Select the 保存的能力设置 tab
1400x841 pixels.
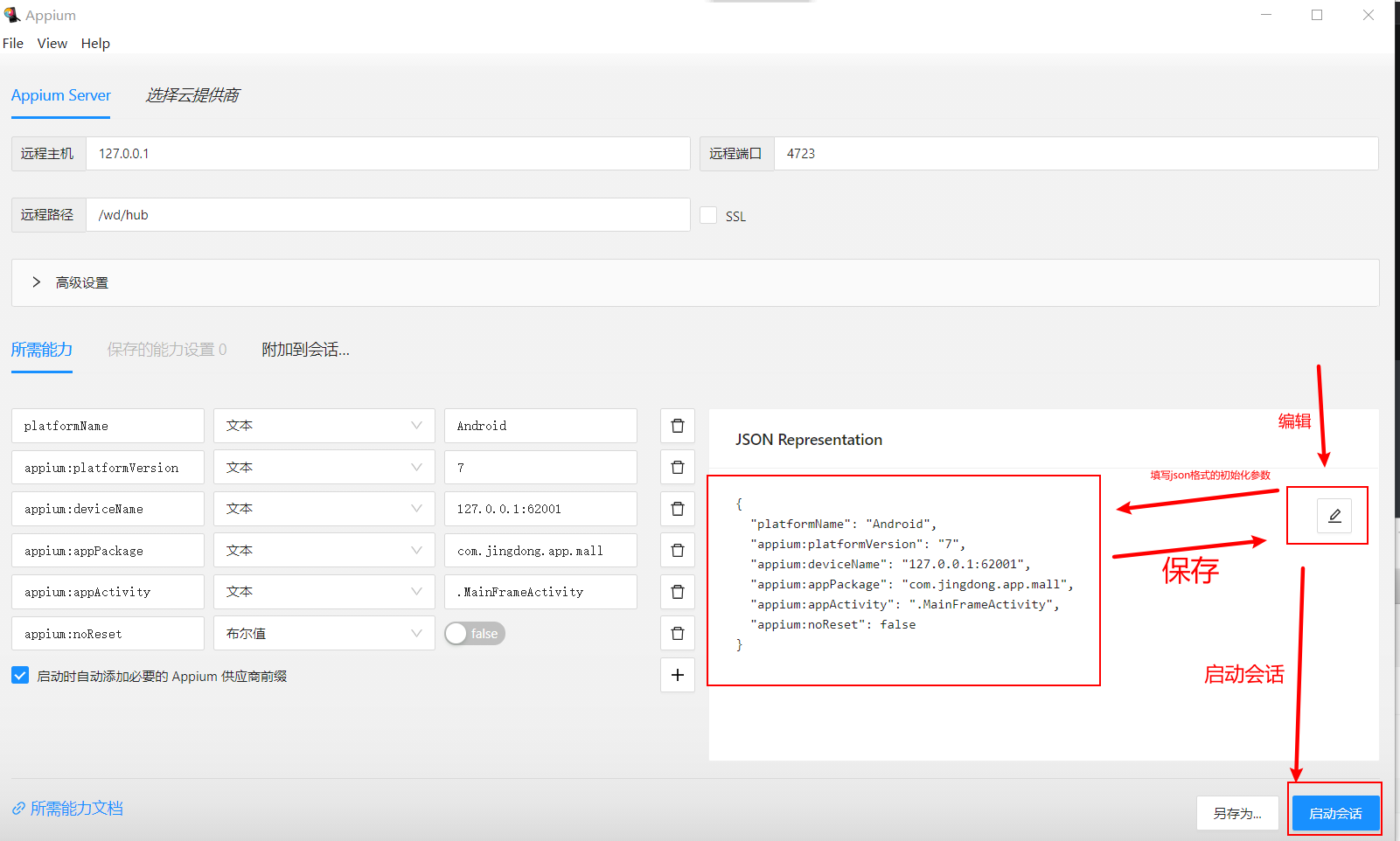click(167, 350)
